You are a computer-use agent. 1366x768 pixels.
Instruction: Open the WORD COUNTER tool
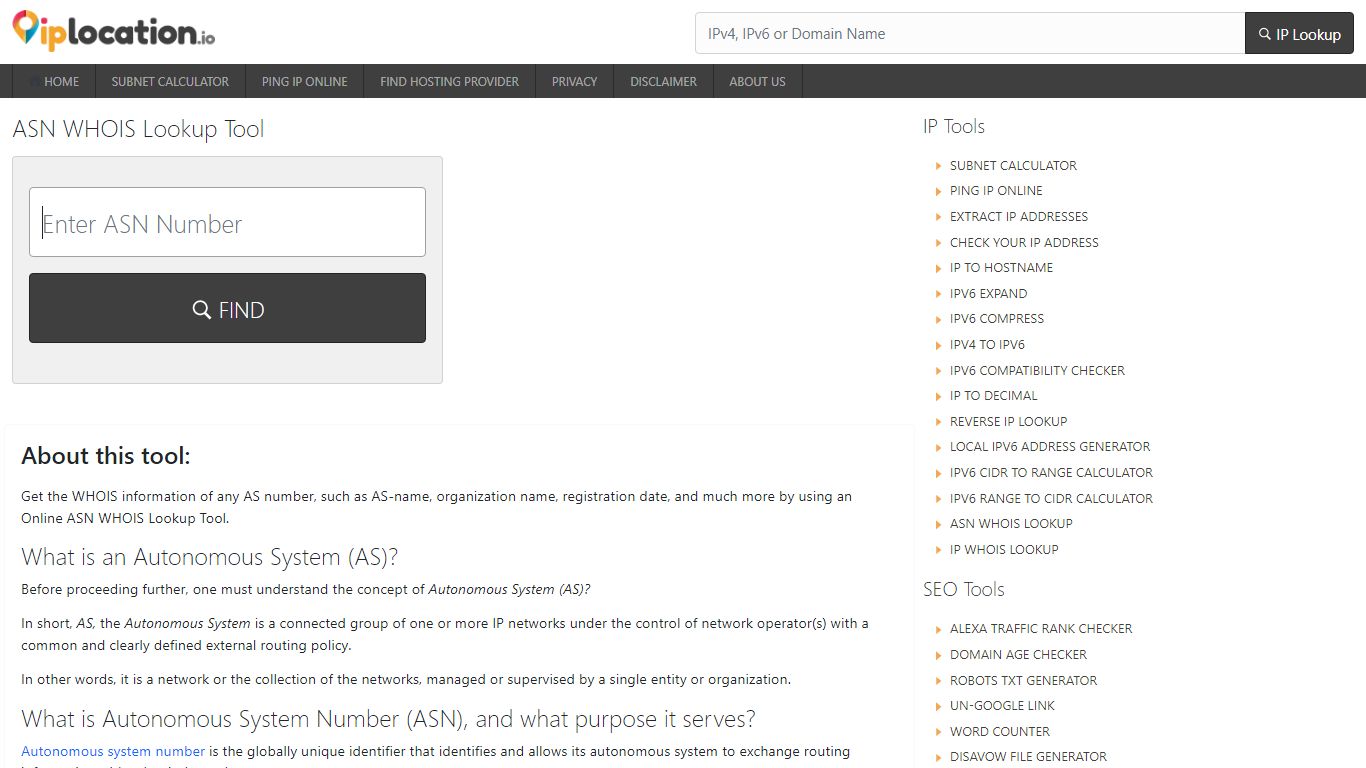1000,732
